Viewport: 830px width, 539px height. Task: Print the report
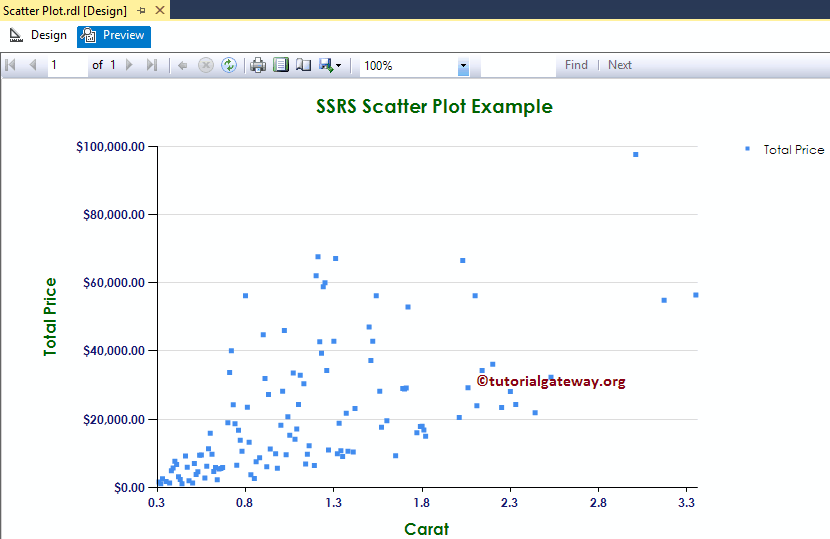click(258, 65)
